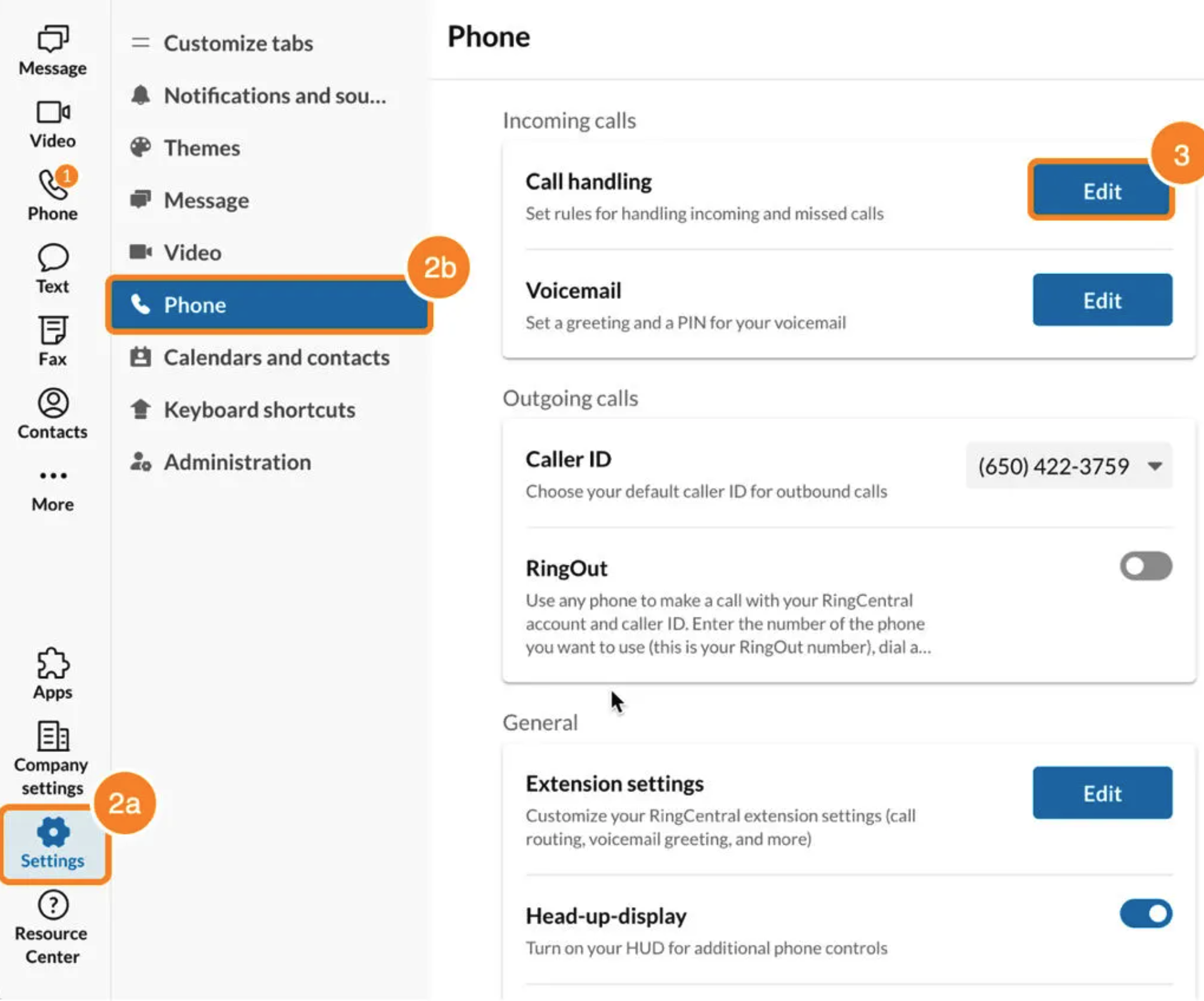Open the Fax section
The height and width of the screenshot is (1001, 1204).
(52, 338)
